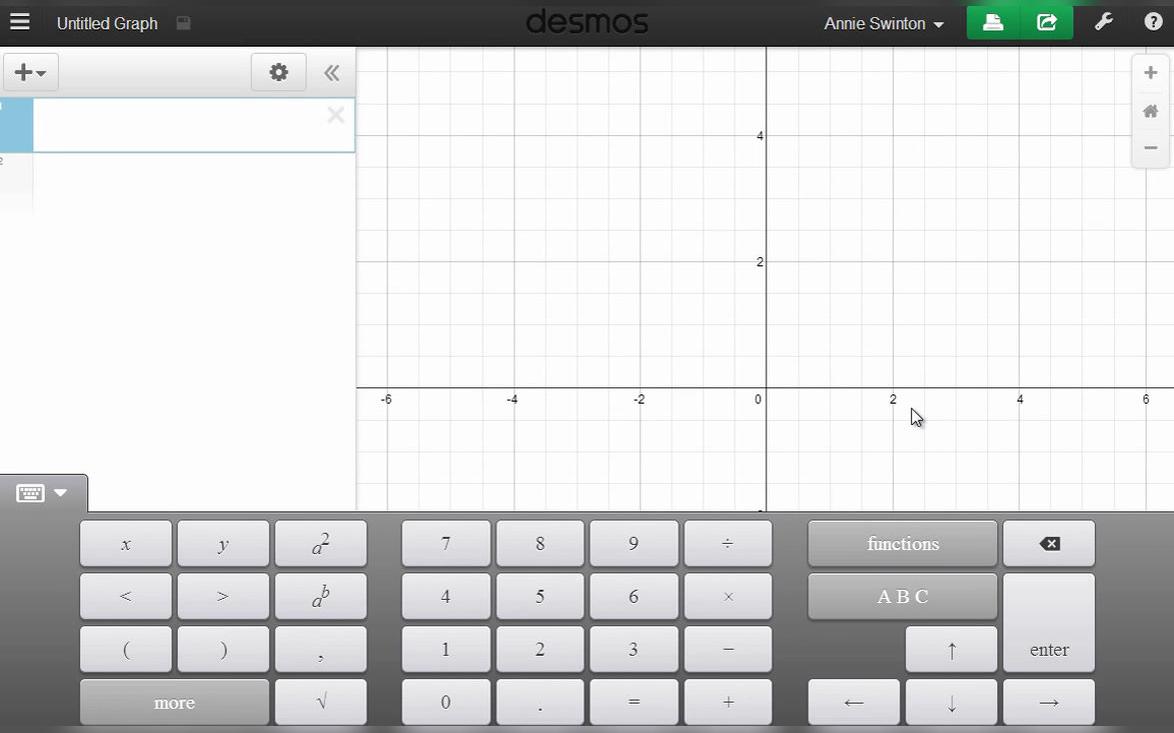Open the keyboard options dropdown arrow

point(62,492)
